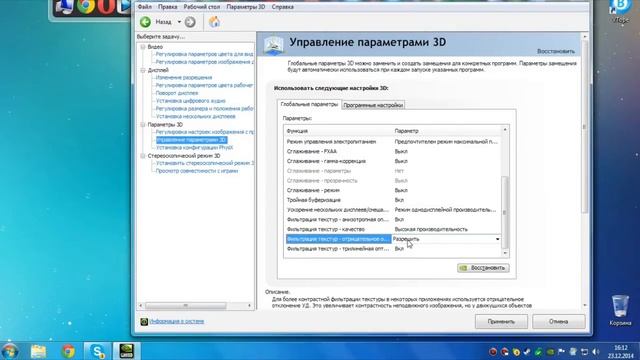Open the home page house icon
640x360 pixels.
click(214, 22)
